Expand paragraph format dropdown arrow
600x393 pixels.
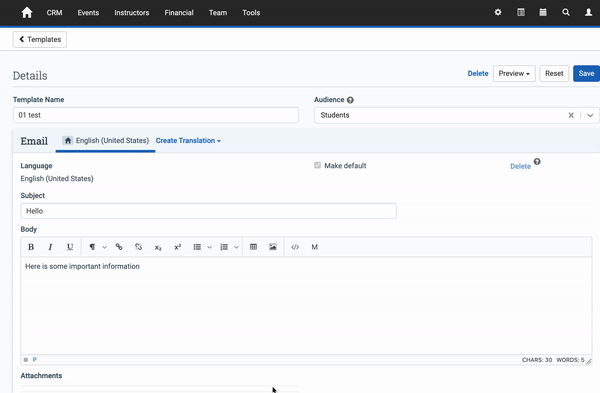104,247
